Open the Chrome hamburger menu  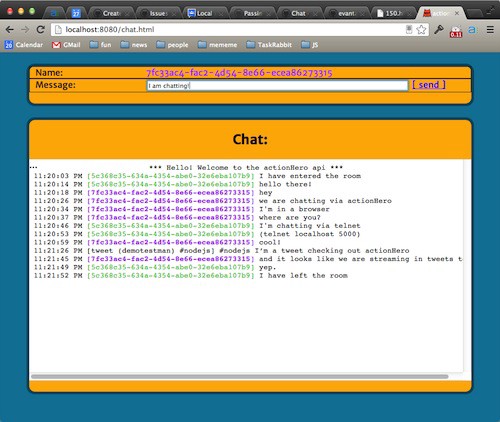tap(490, 30)
